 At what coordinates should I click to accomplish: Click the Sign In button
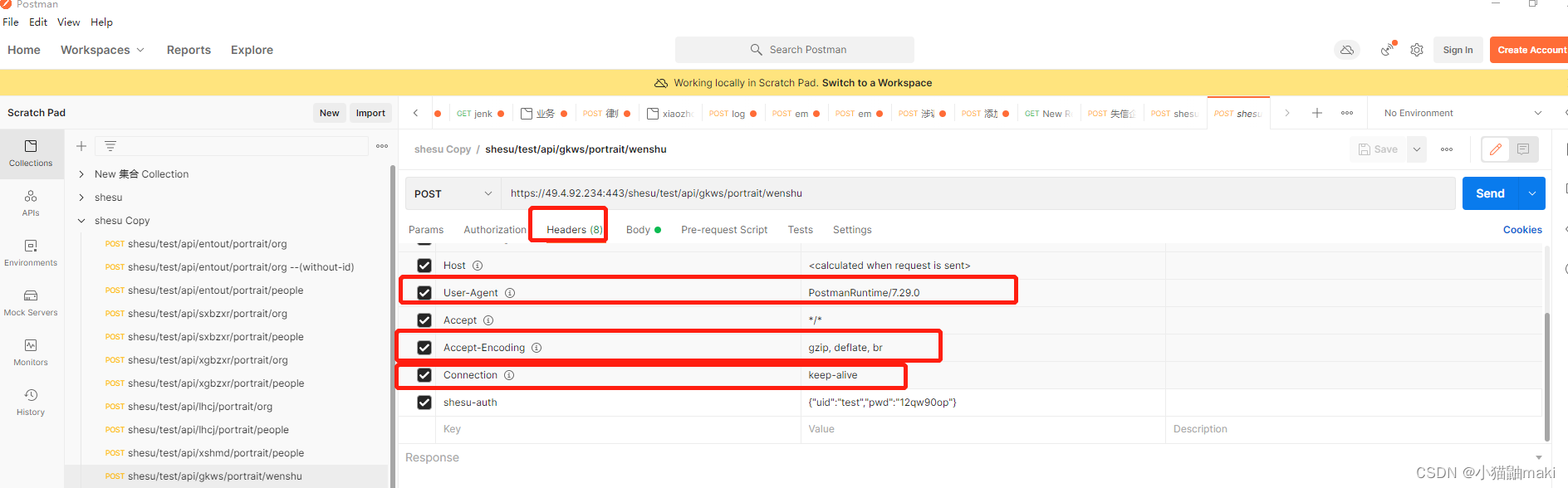point(1458,50)
